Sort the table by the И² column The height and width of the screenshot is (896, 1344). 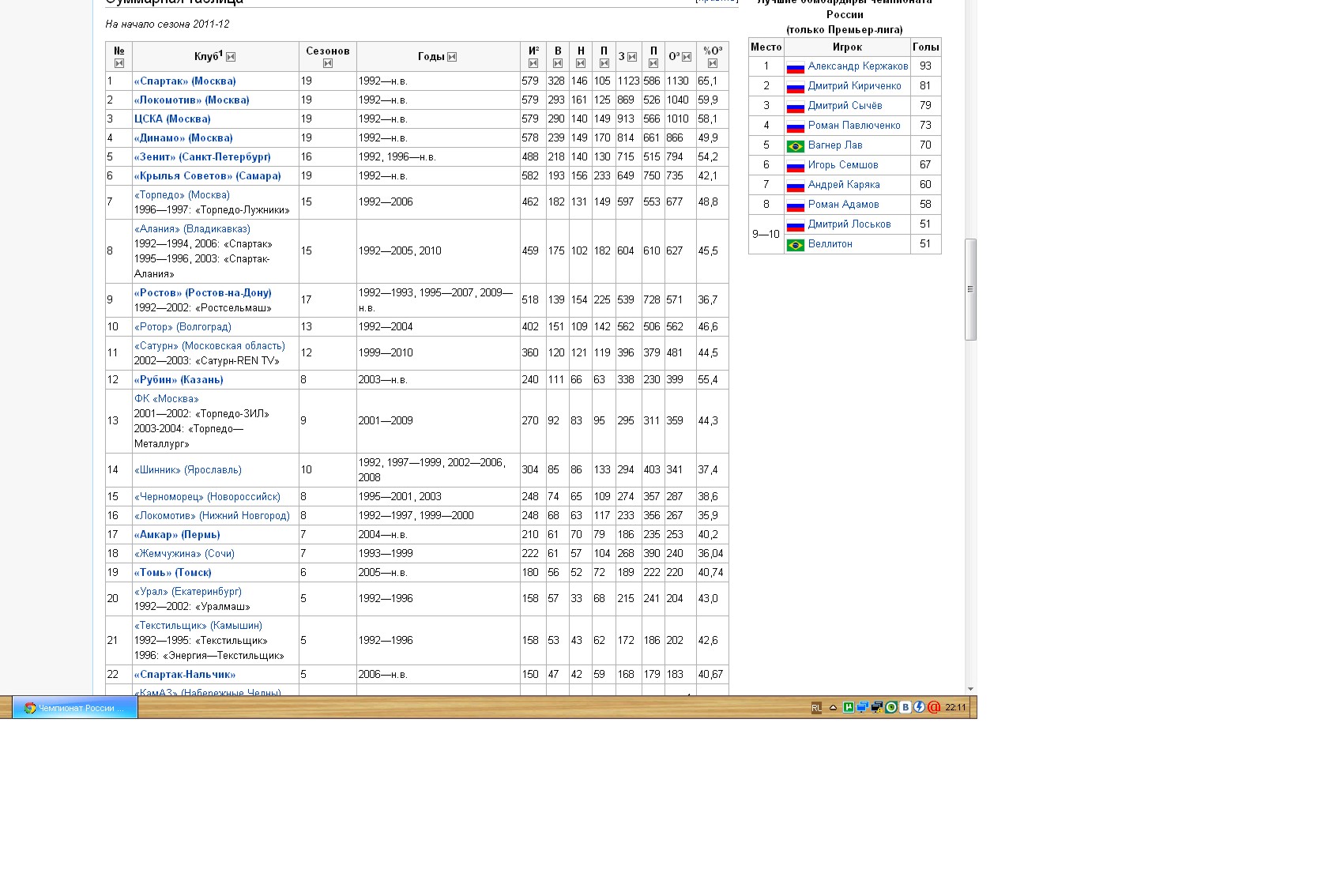[533, 63]
